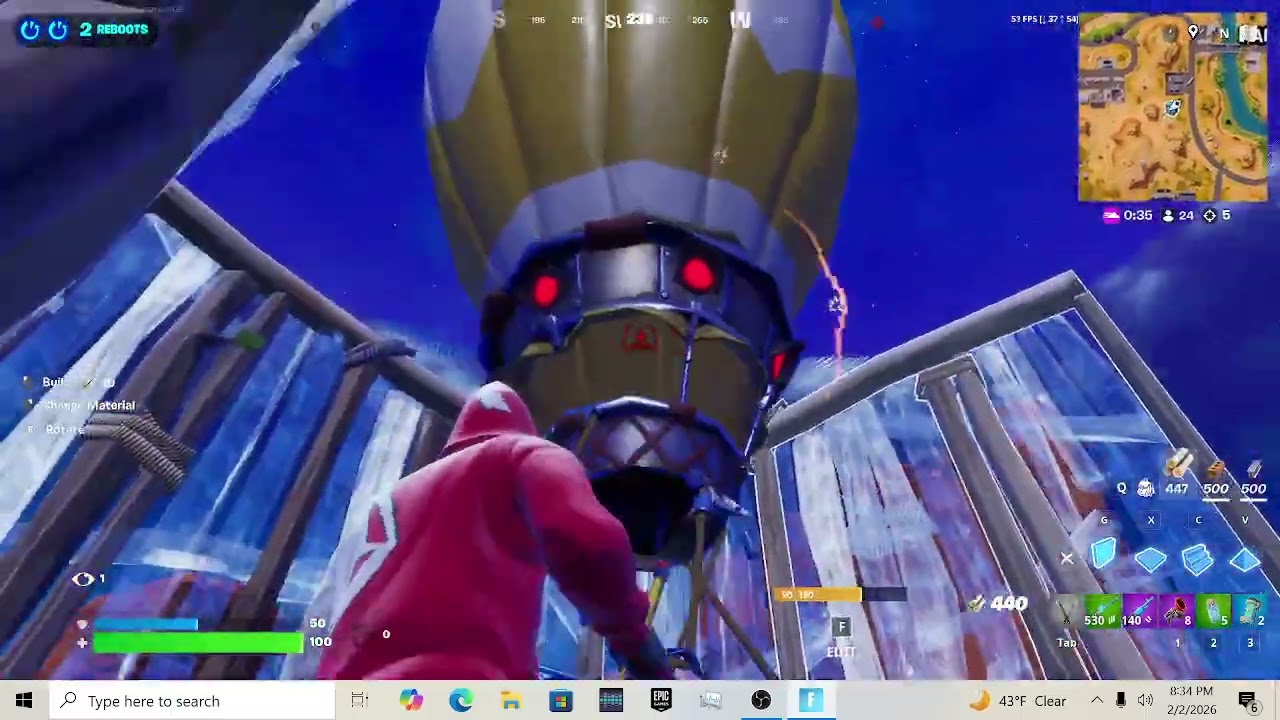This screenshot has width=1280, height=720.
Task: Click the 'Material' hint text
Action: point(111,405)
